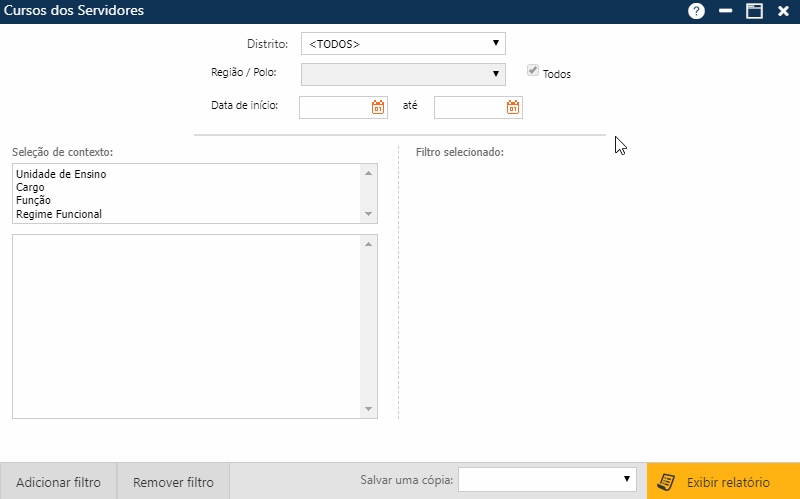Screen dimensions: 800x499
Task: Select Função in context list
Action: [x=33, y=200]
